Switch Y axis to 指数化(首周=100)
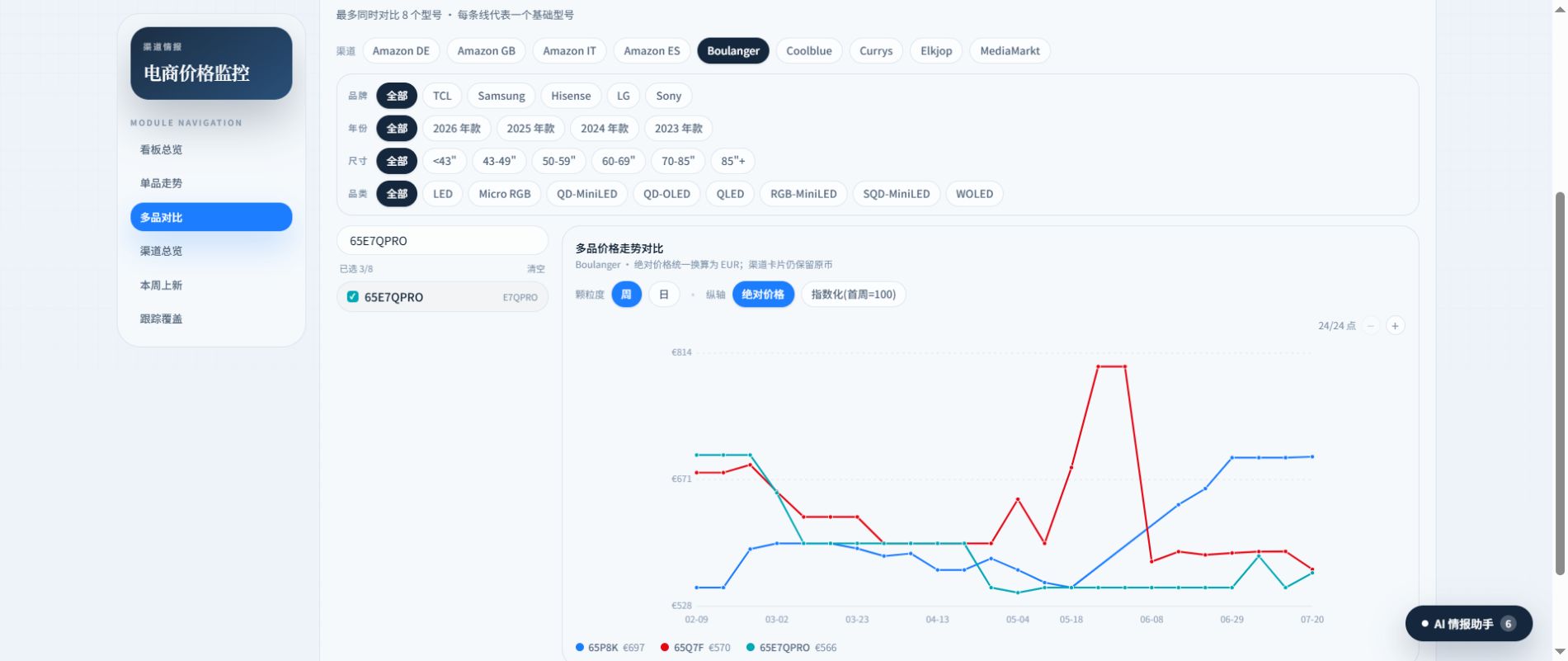The height and width of the screenshot is (661, 1568). tap(854, 295)
